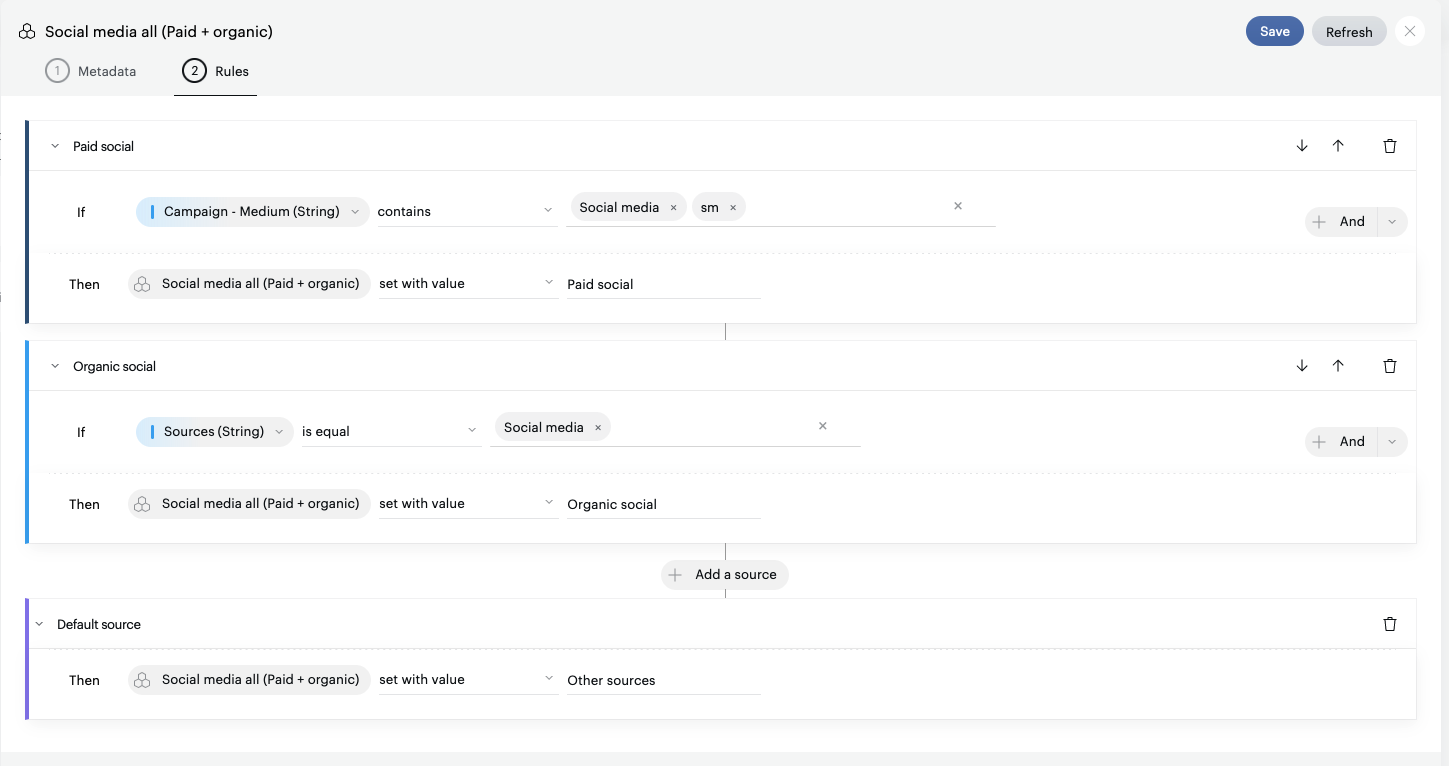This screenshot has height=766, width=1449.
Task: Open the "is equal" operator dropdown
Action: (390, 430)
